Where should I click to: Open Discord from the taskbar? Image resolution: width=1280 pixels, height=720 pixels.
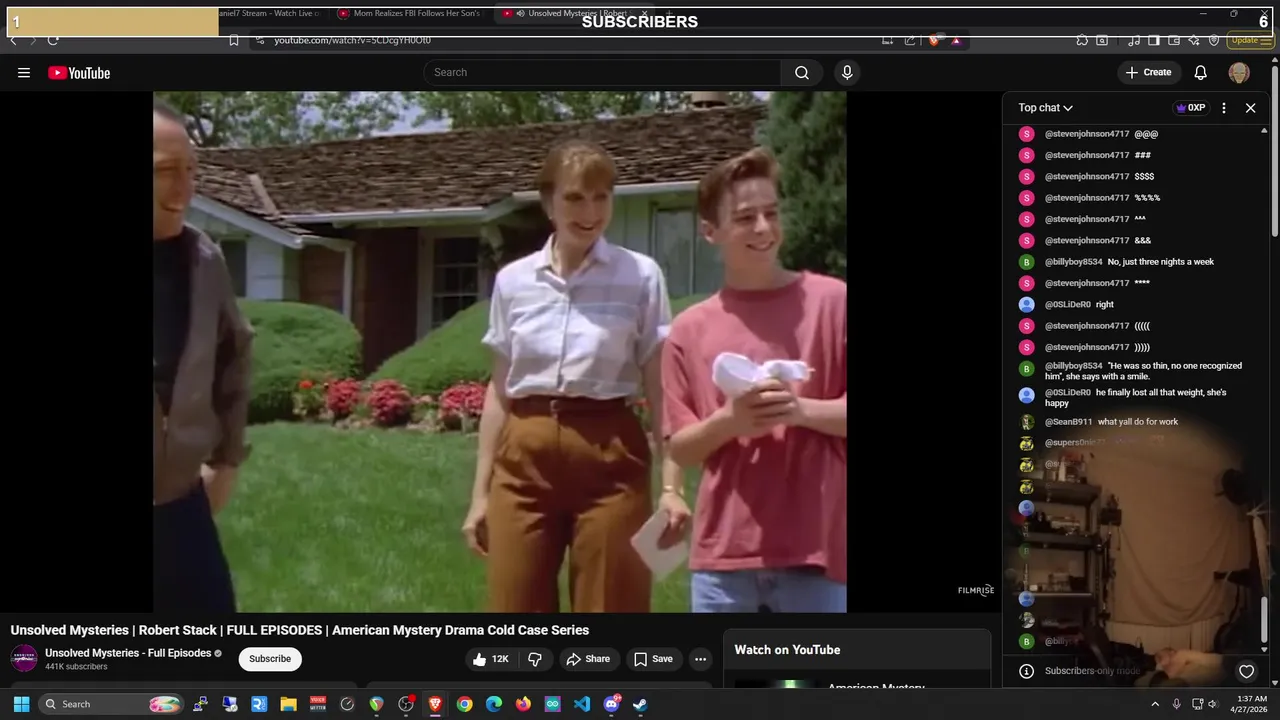[611, 704]
